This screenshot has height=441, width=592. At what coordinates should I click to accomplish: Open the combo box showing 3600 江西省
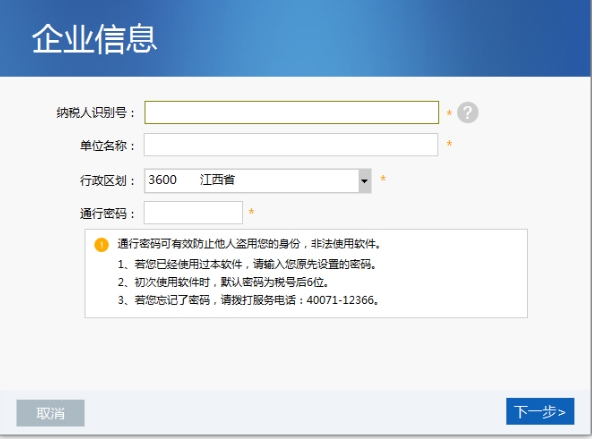tap(258, 181)
